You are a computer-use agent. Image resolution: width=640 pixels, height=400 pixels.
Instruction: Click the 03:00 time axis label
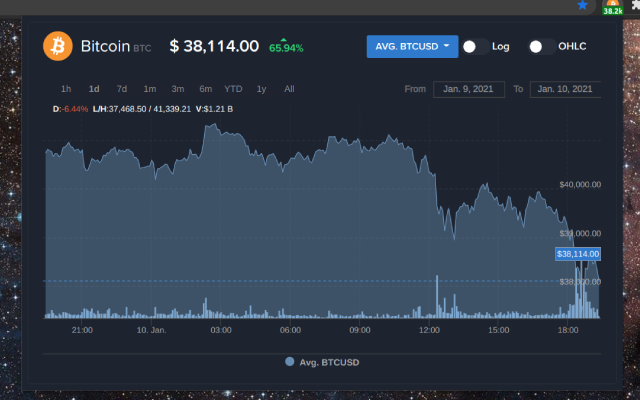(221, 330)
